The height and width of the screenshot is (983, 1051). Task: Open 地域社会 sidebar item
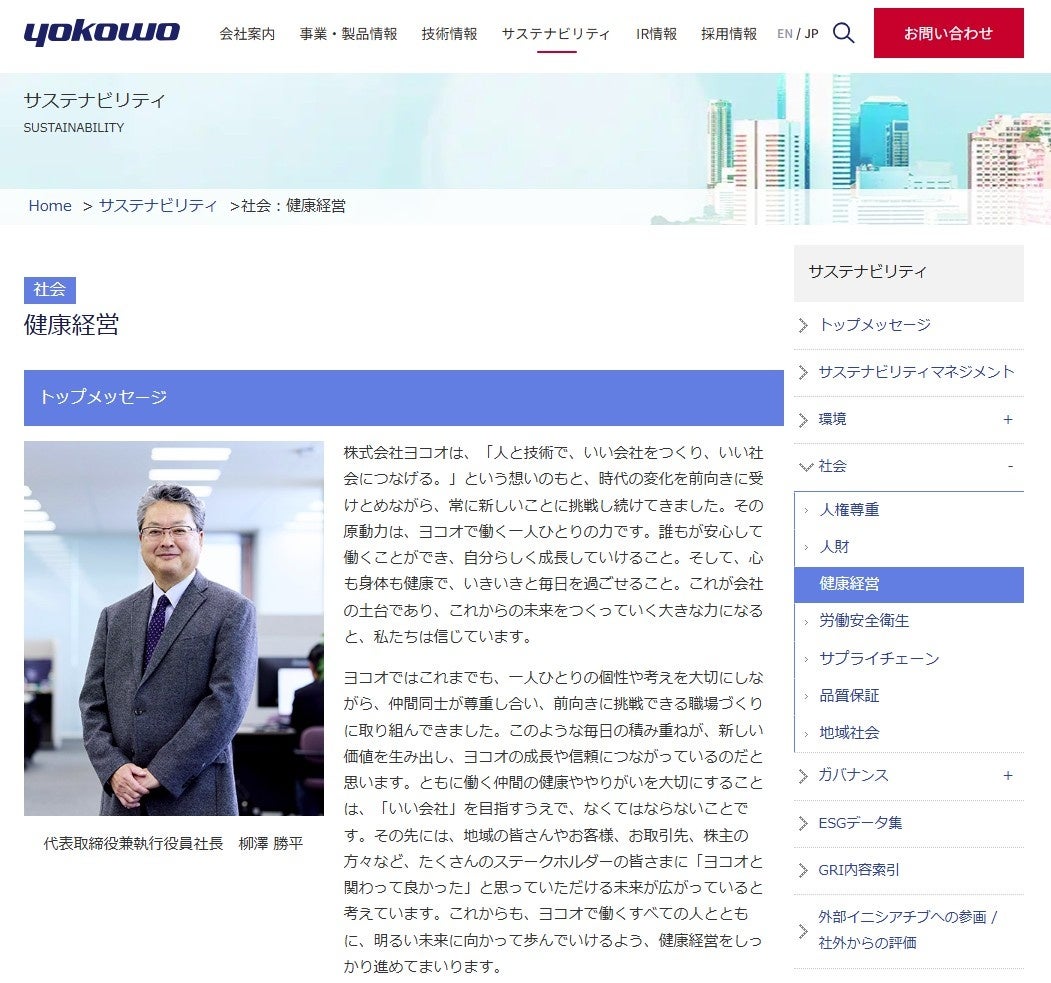click(x=849, y=733)
